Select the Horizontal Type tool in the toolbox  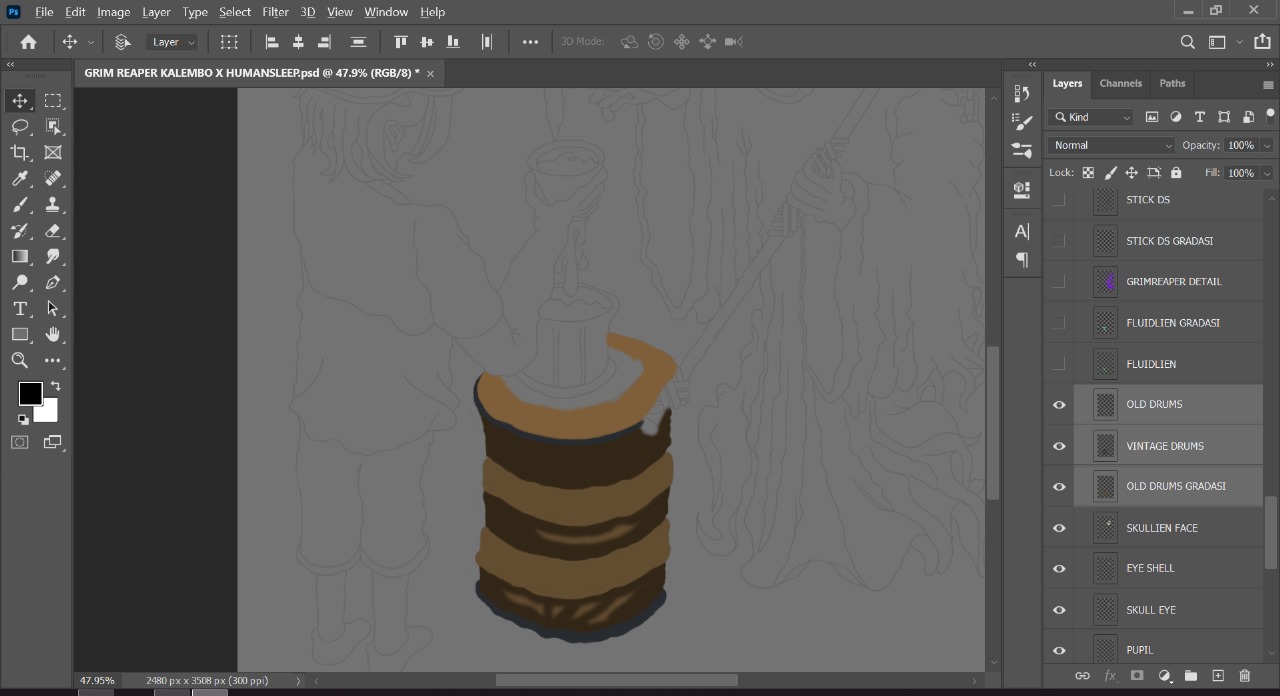[20, 309]
